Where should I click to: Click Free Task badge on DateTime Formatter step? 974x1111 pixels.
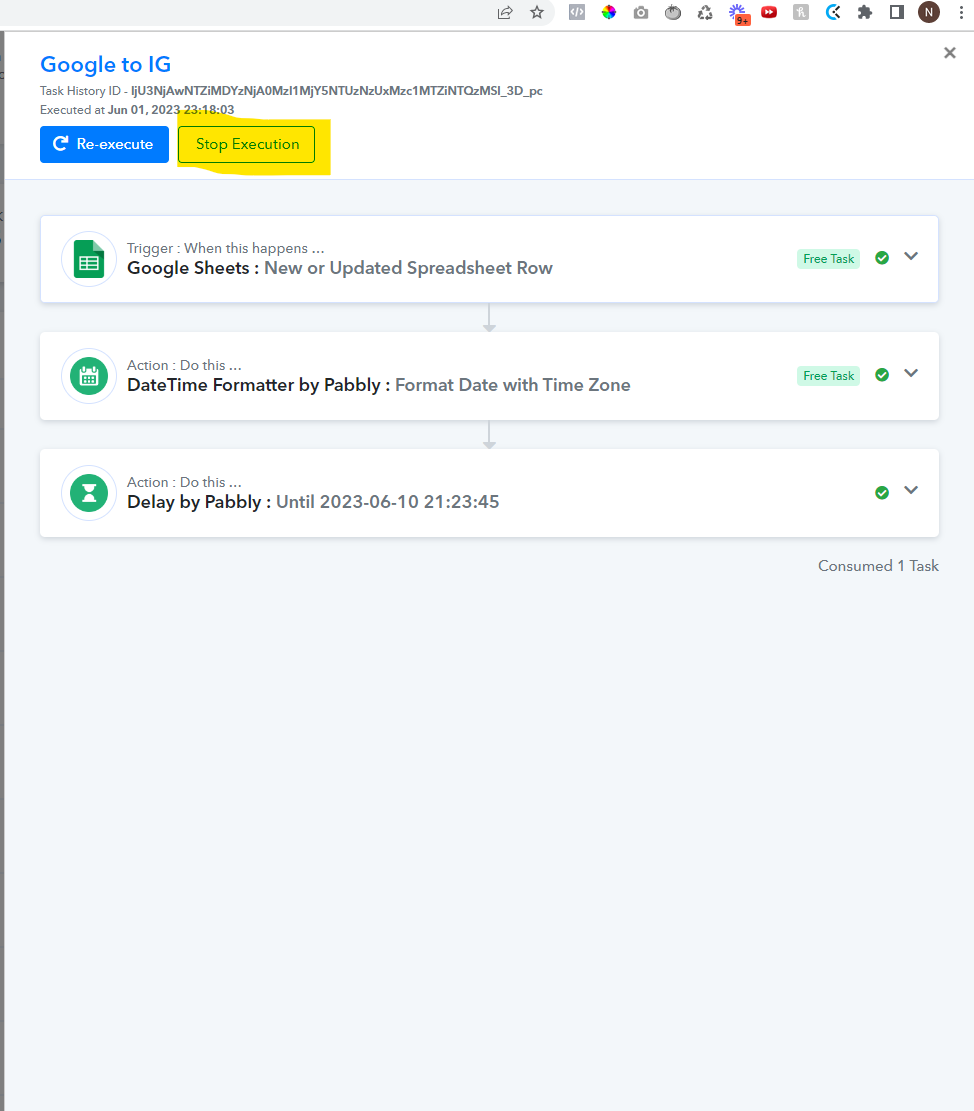pos(829,376)
